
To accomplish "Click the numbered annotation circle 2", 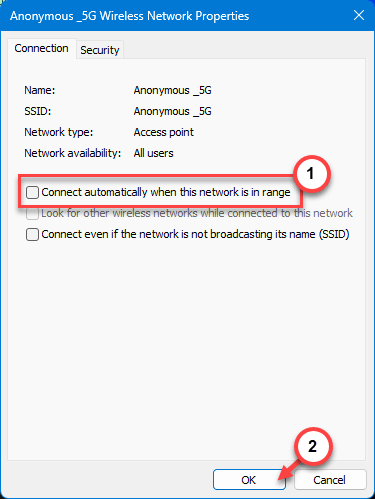I will coord(313,446).
